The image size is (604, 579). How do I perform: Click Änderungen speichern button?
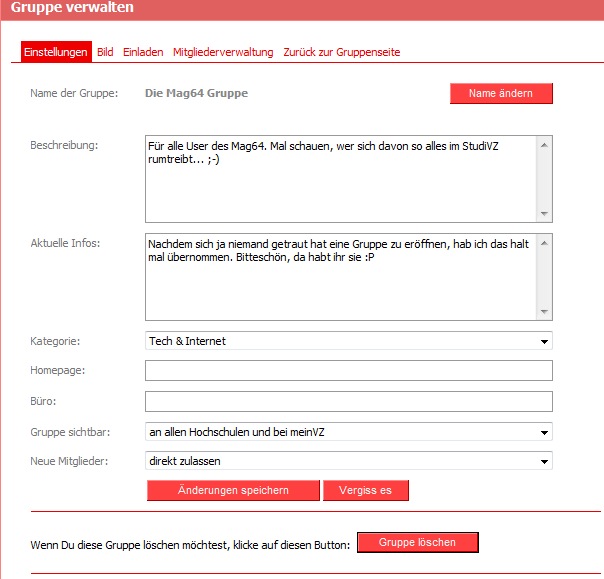[233, 490]
